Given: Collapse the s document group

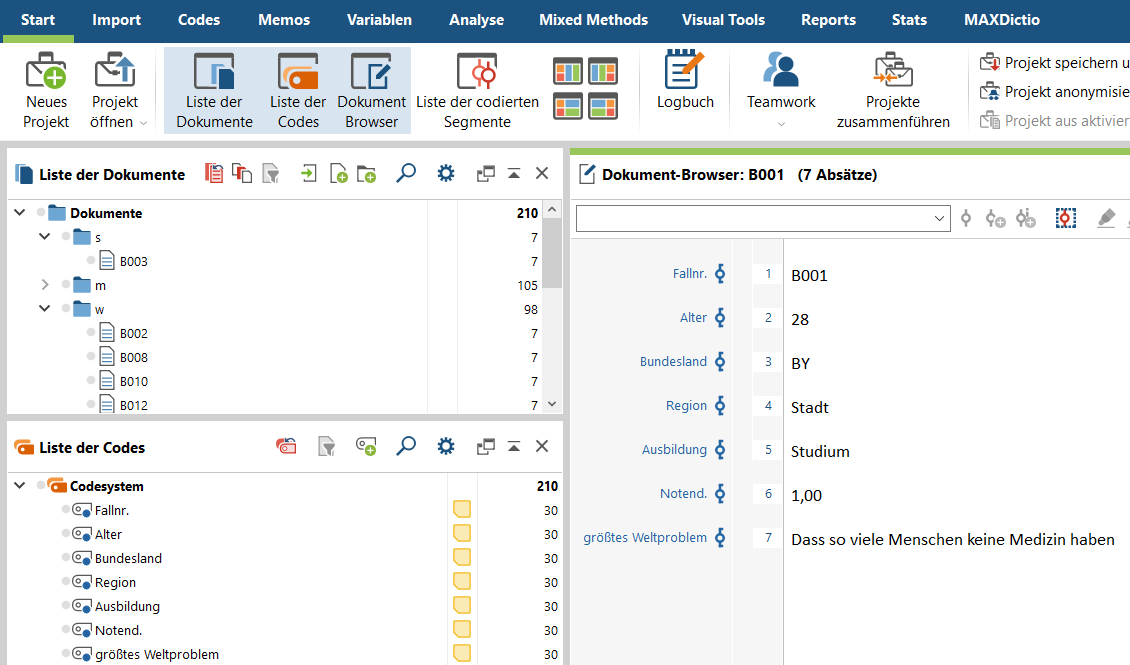Looking at the screenshot, I should coord(45,236).
